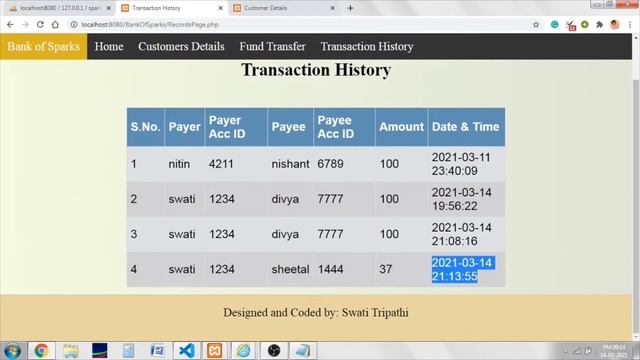This screenshot has height=360, width=640.
Task: Bookmark this page with the star icon
Action: click(536, 25)
